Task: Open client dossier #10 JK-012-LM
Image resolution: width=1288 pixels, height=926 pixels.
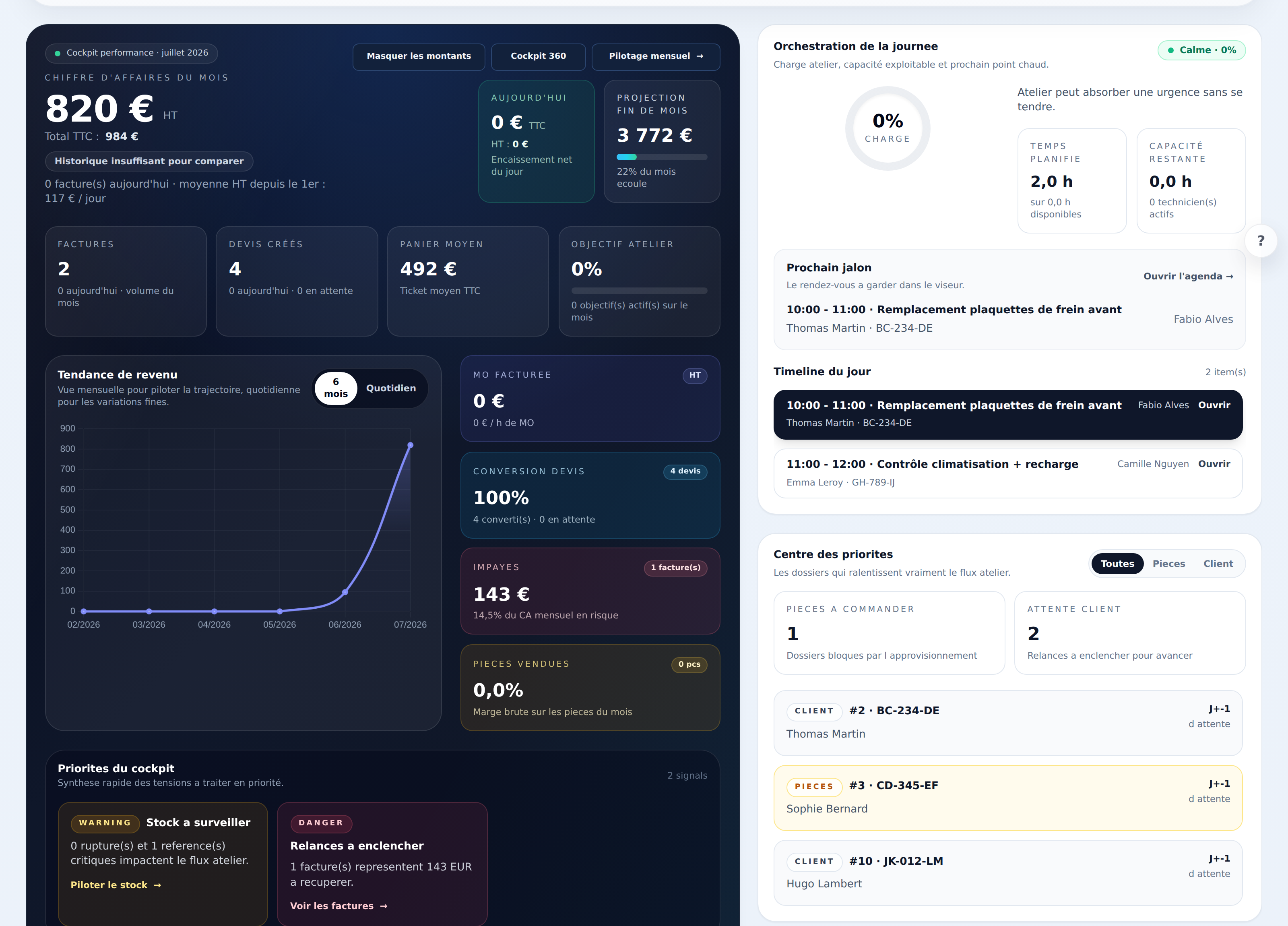Action: (1007, 872)
